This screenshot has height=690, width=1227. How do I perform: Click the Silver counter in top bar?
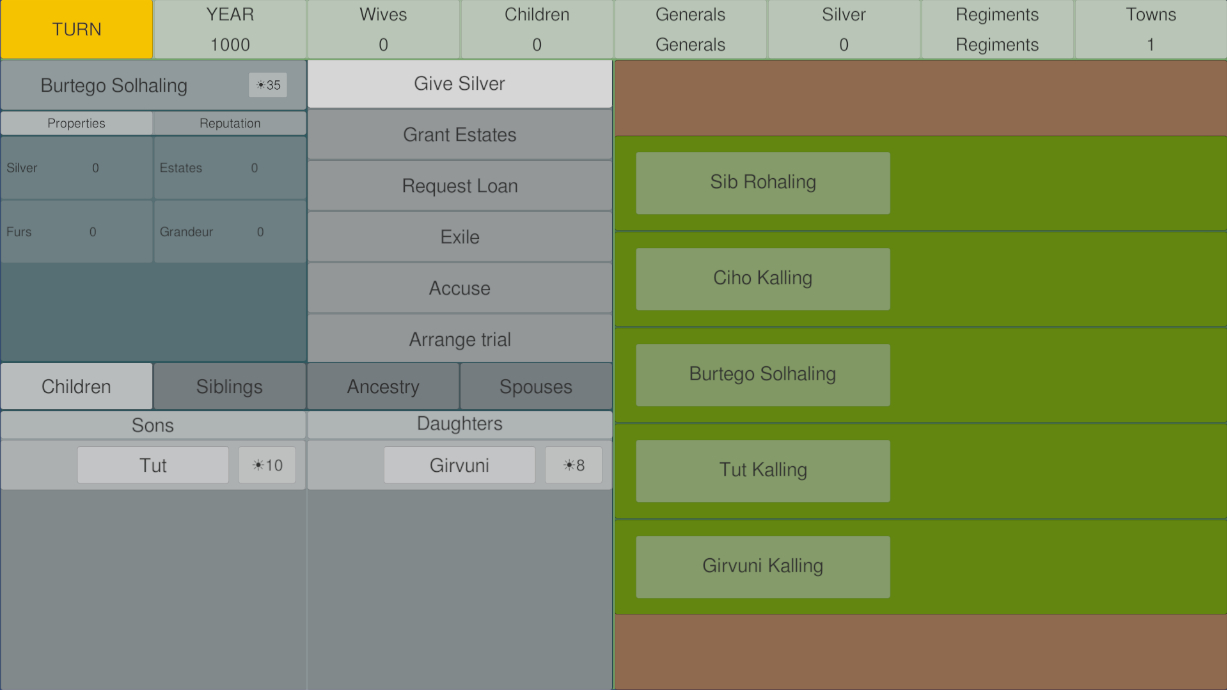(844, 29)
